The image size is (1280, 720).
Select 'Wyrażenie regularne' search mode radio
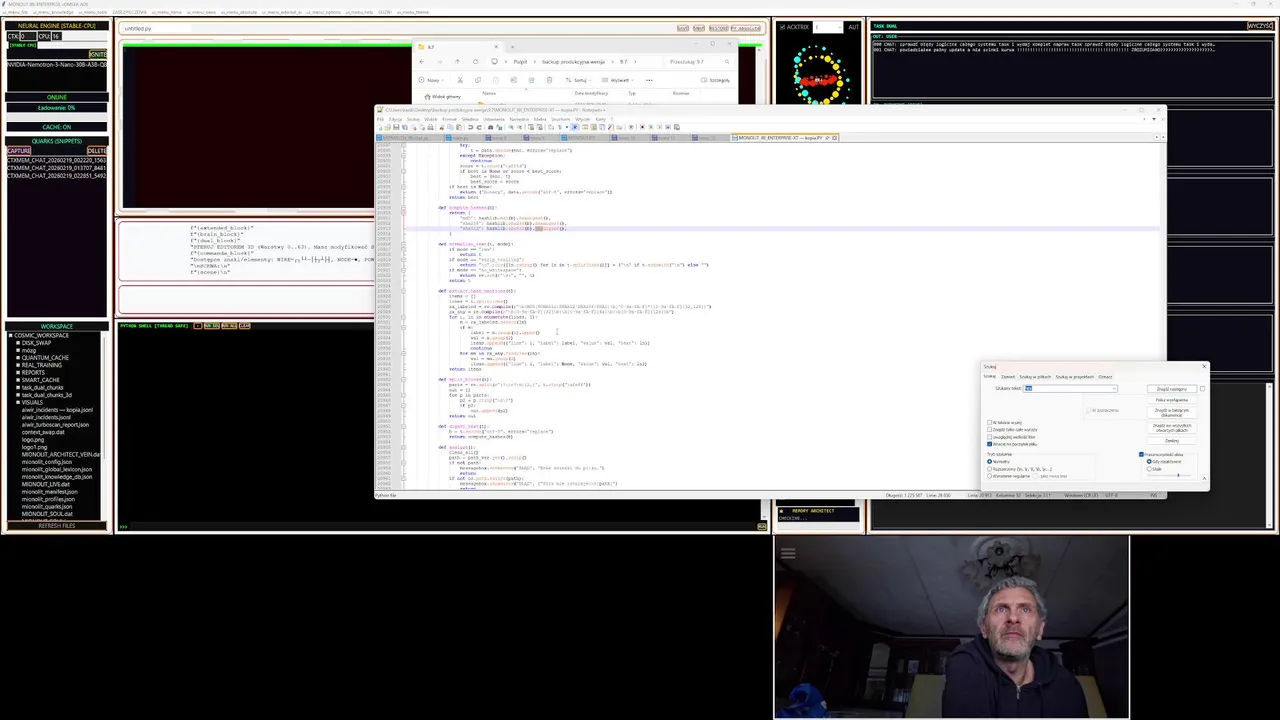pos(989,476)
